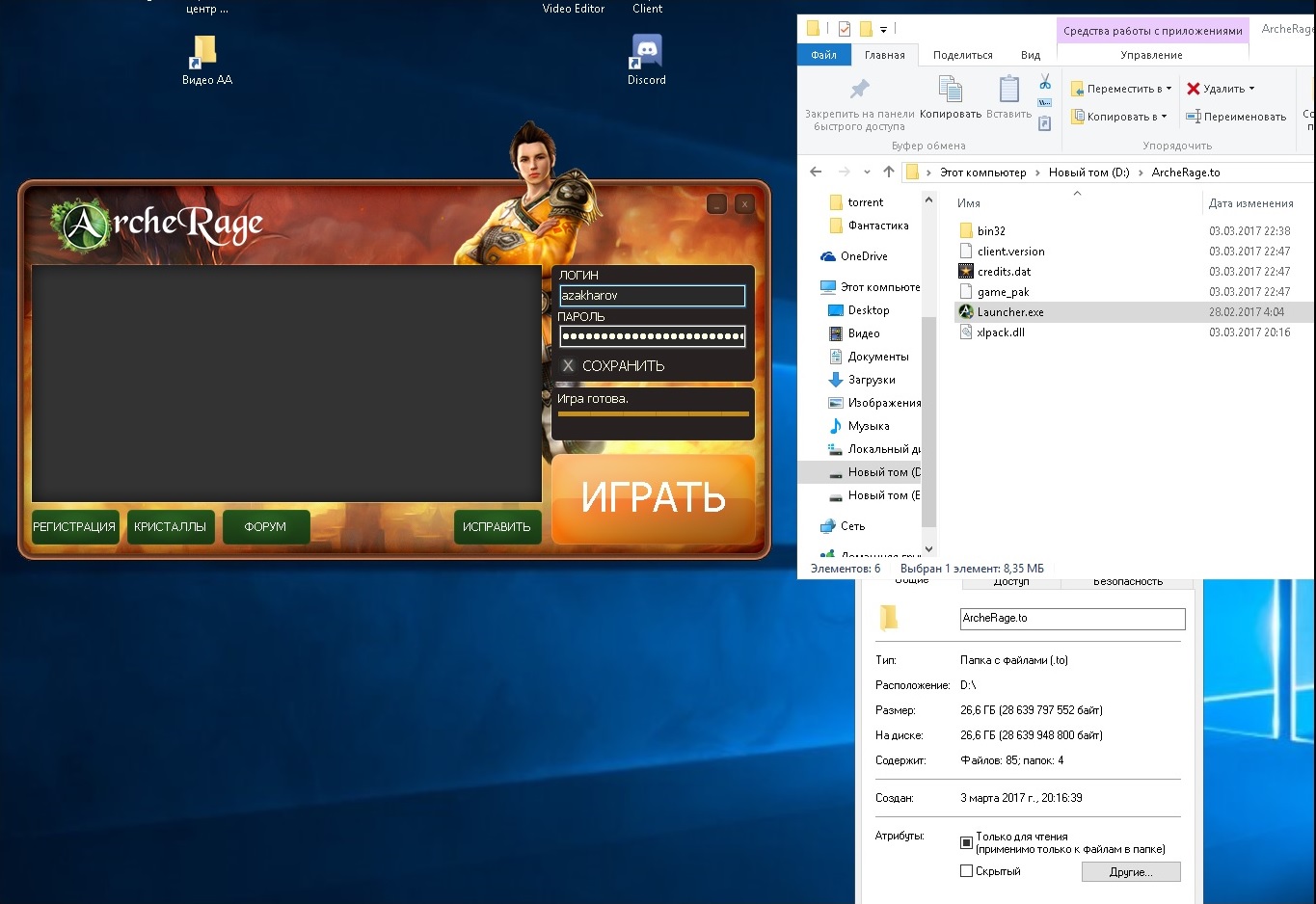Select Загрузки in the navigation pane
The width and height of the screenshot is (1316, 904).
pyautogui.click(x=872, y=380)
